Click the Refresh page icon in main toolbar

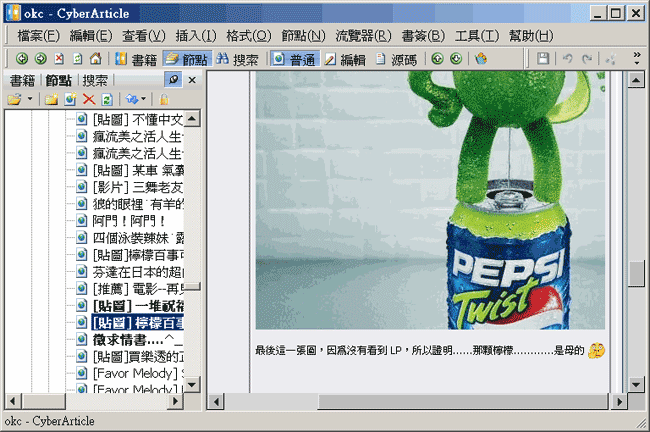(78, 59)
